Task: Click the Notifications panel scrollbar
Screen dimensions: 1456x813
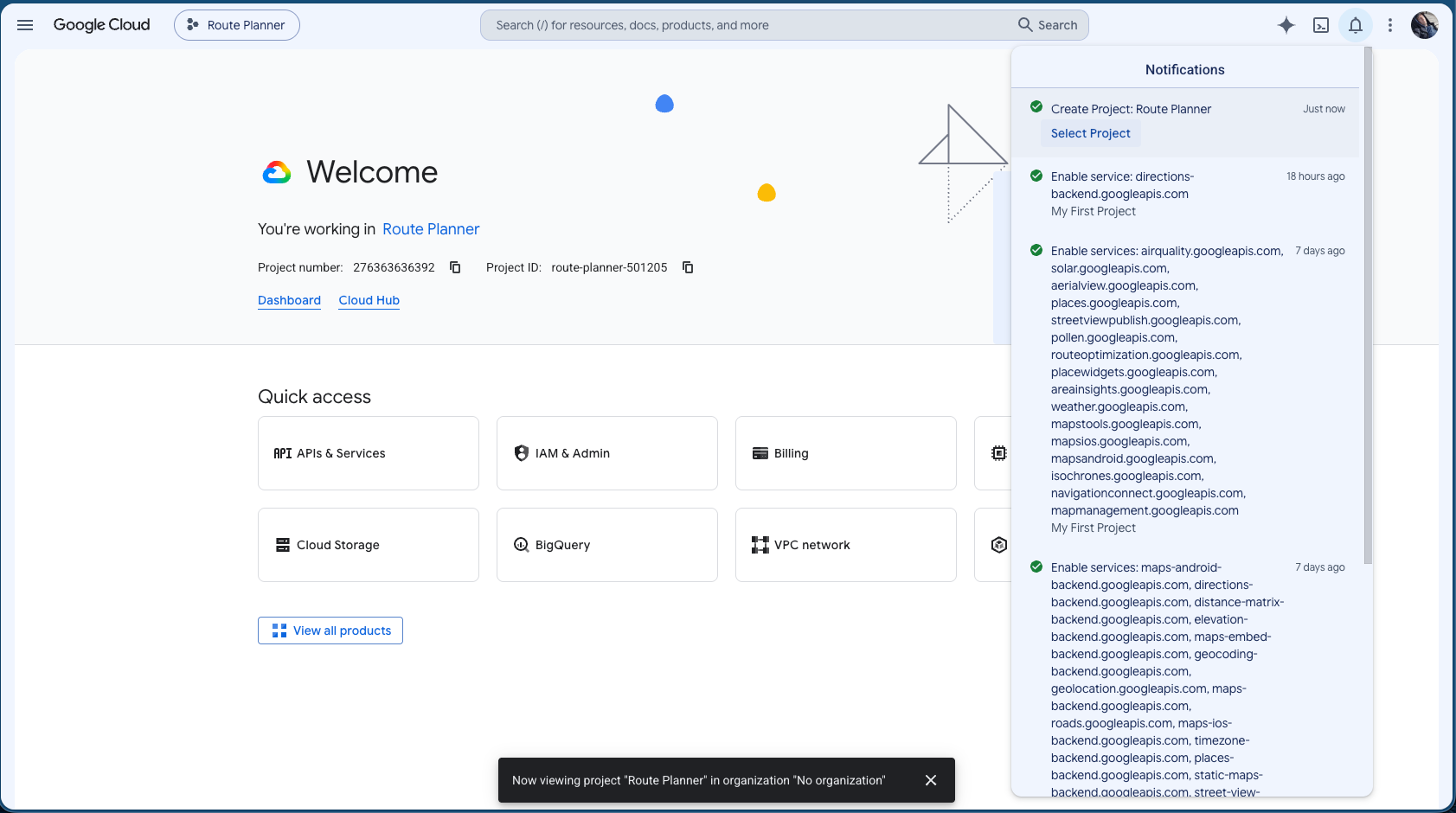Action: click(1368, 304)
